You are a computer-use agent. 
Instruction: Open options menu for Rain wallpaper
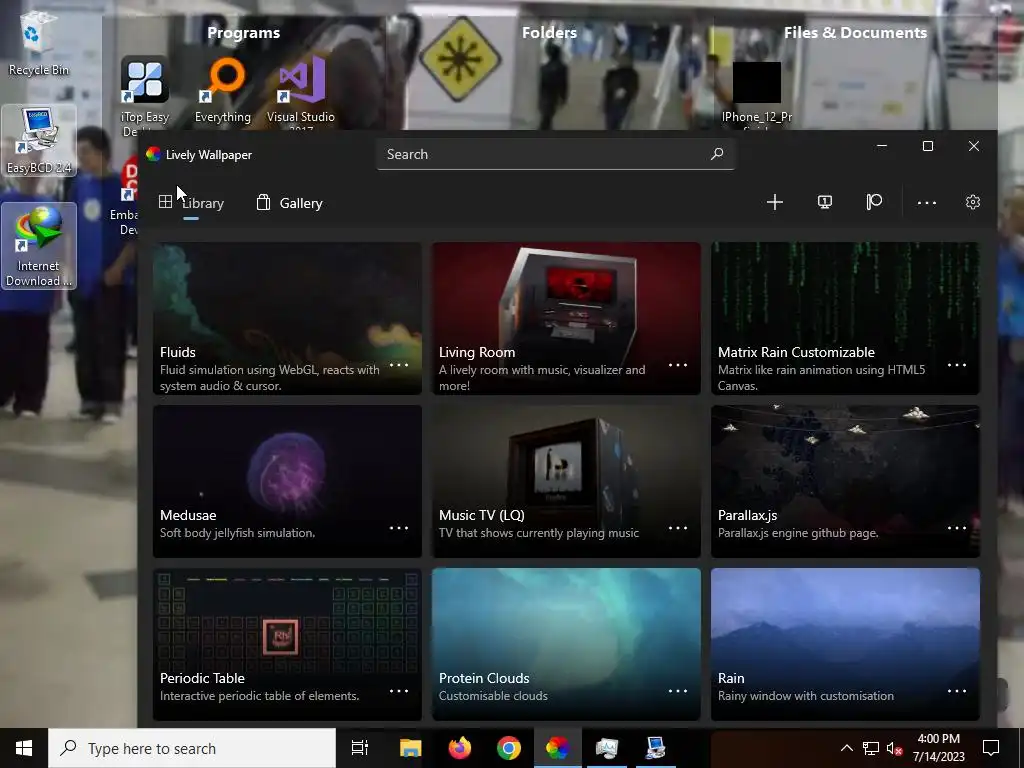(x=957, y=691)
